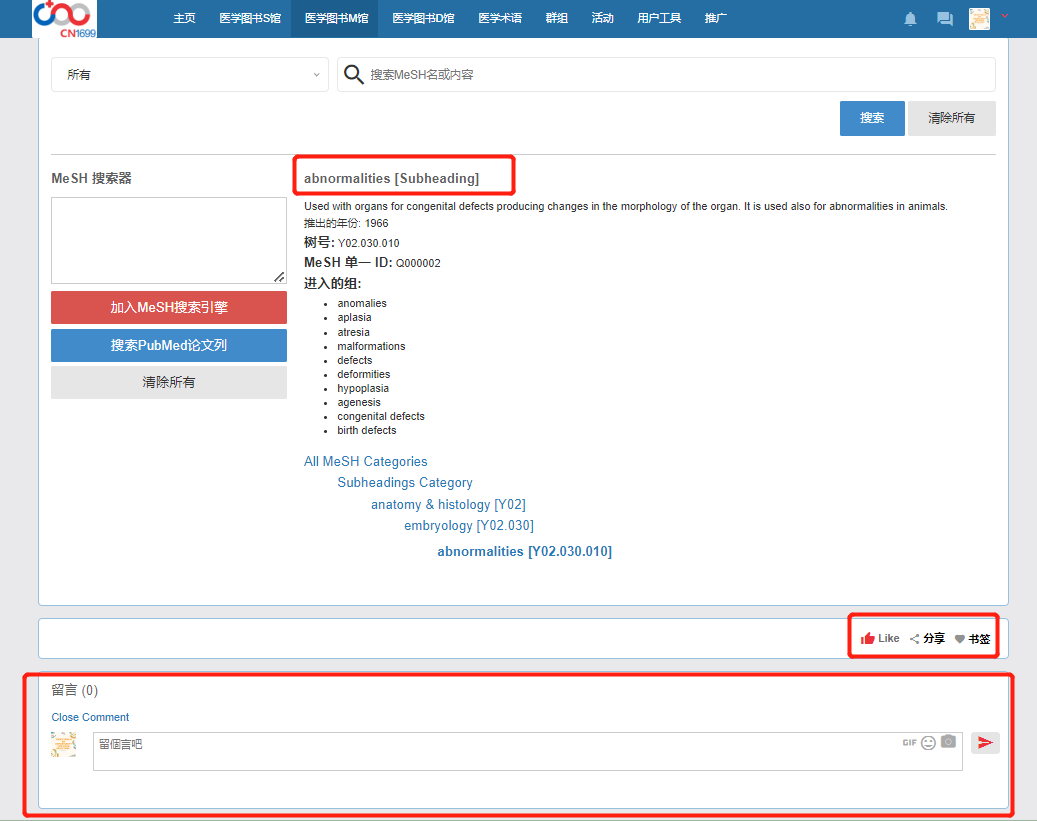1037x821 pixels.
Task: Attach a photo using the camera icon
Action: pyautogui.click(x=948, y=742)
